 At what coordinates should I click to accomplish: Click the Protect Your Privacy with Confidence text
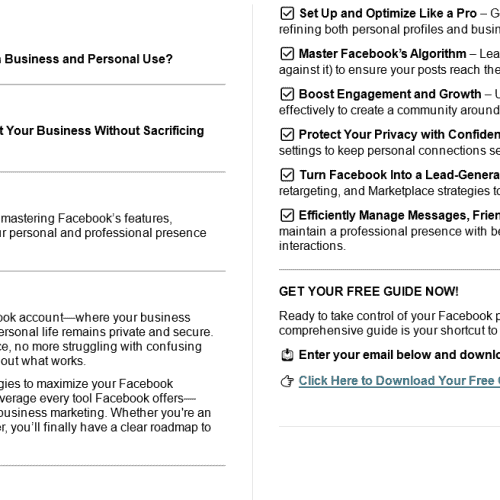(399, 134)
